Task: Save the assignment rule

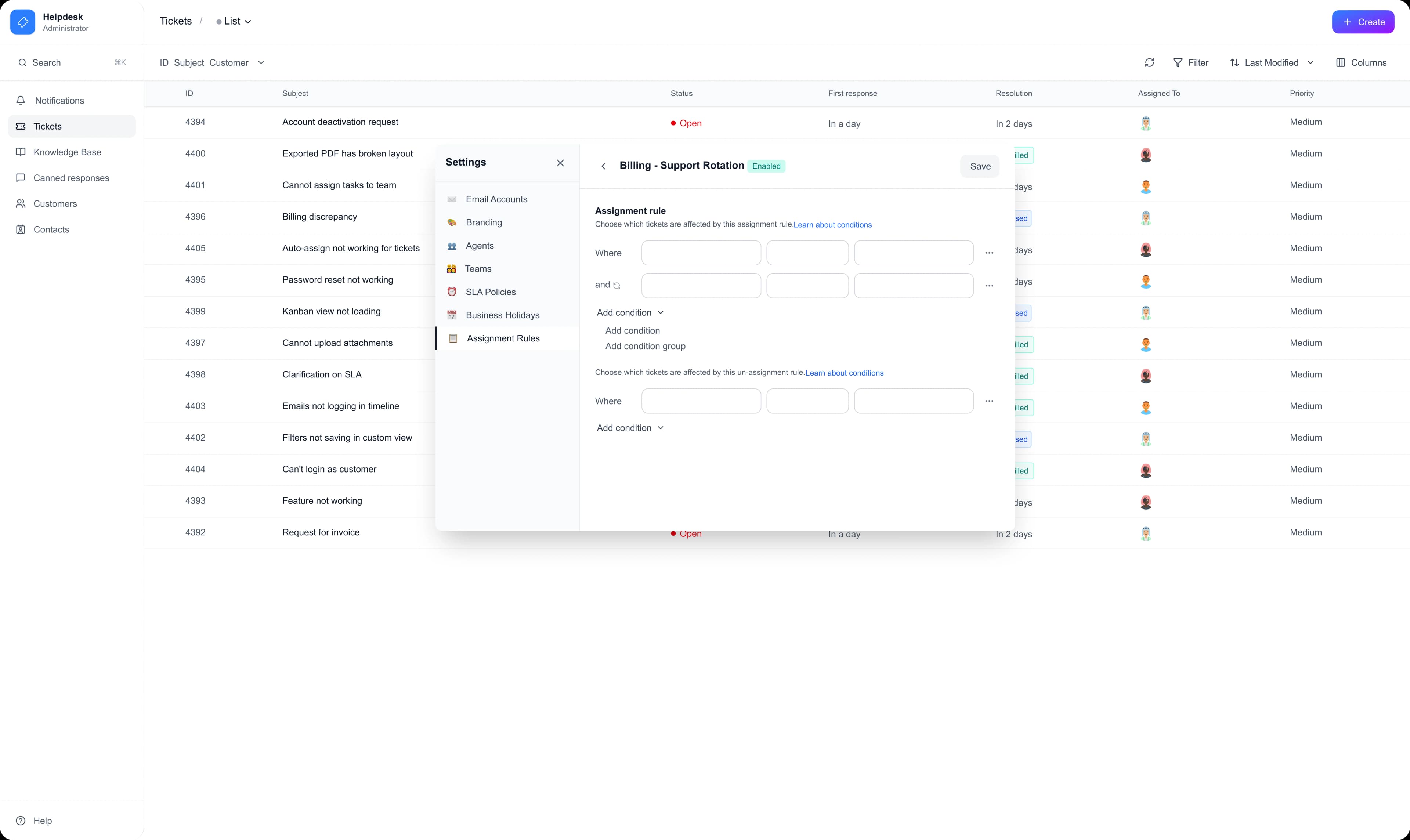Action: [980, 166]
